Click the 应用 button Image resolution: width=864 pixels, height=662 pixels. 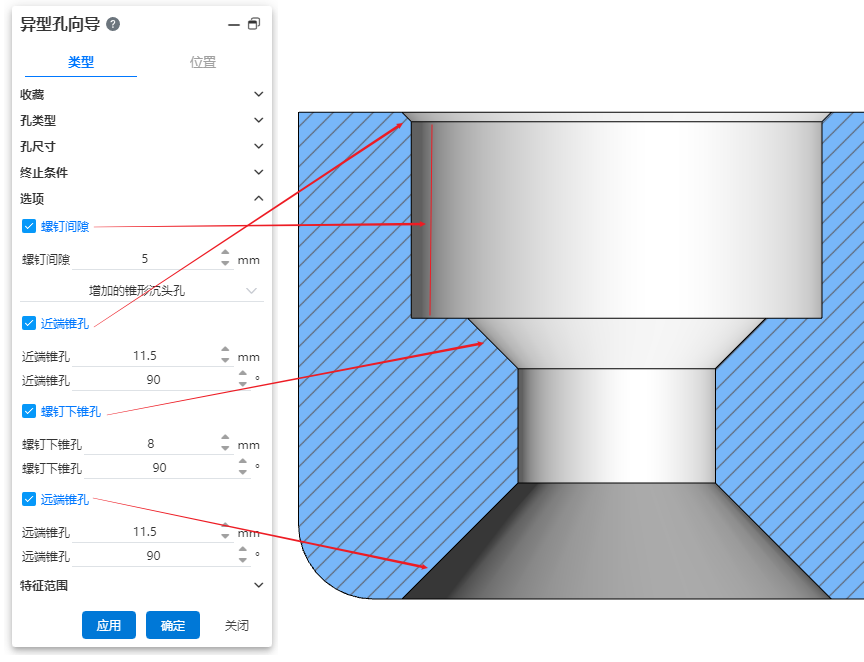pos(109,625)
